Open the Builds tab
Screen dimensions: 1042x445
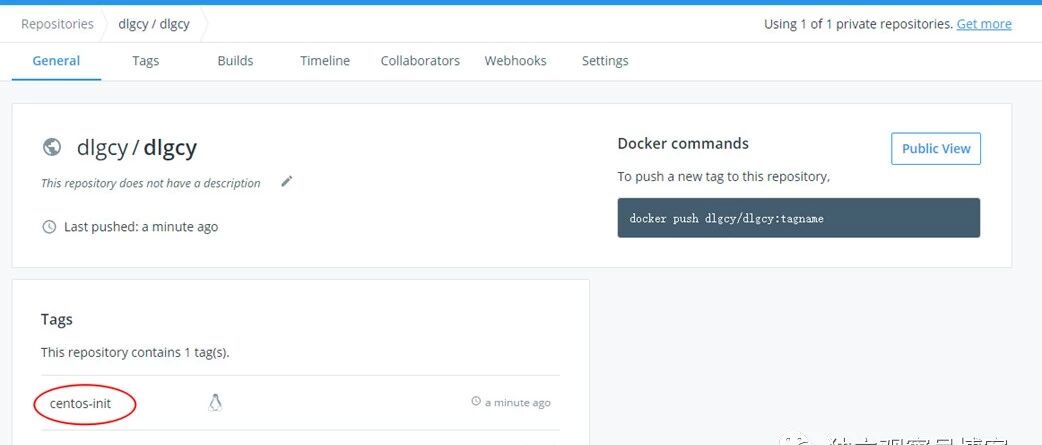pos(235,61)
